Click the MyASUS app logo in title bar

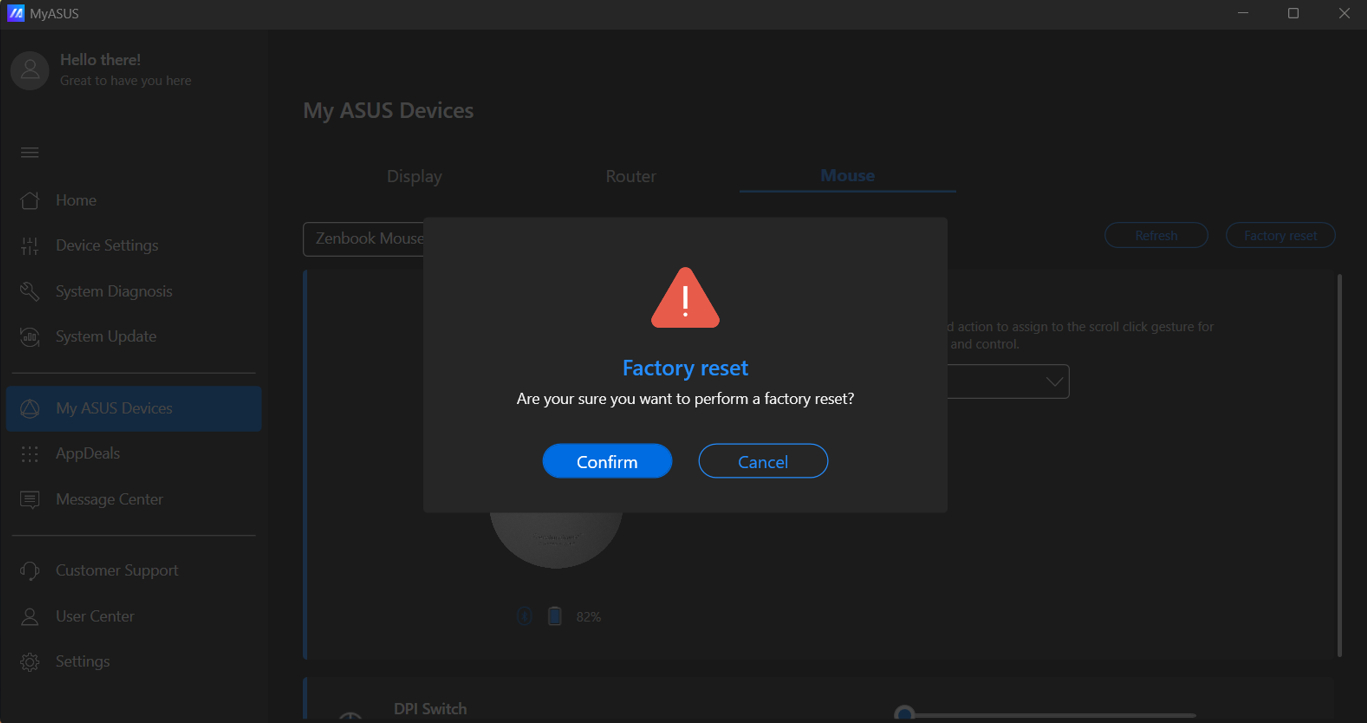(x=15, y=14)
